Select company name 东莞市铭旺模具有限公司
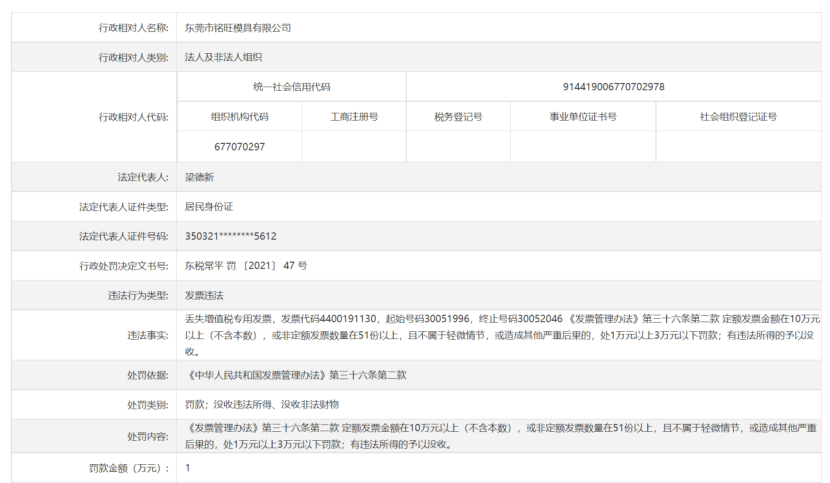The height and width of the screenshot is (483, 830). click(238, 28)
